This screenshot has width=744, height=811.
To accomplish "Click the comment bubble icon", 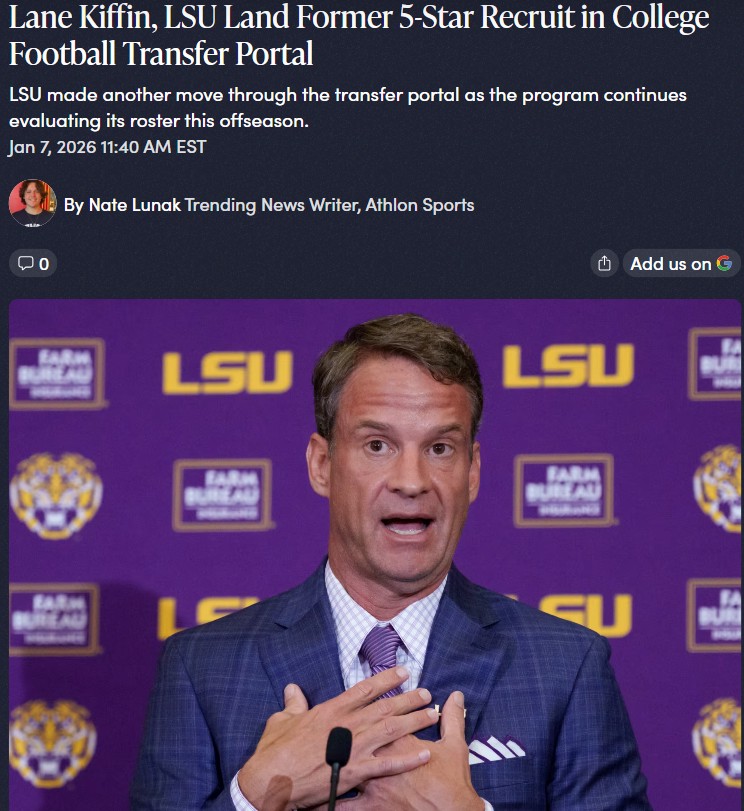I will [25, 263].
